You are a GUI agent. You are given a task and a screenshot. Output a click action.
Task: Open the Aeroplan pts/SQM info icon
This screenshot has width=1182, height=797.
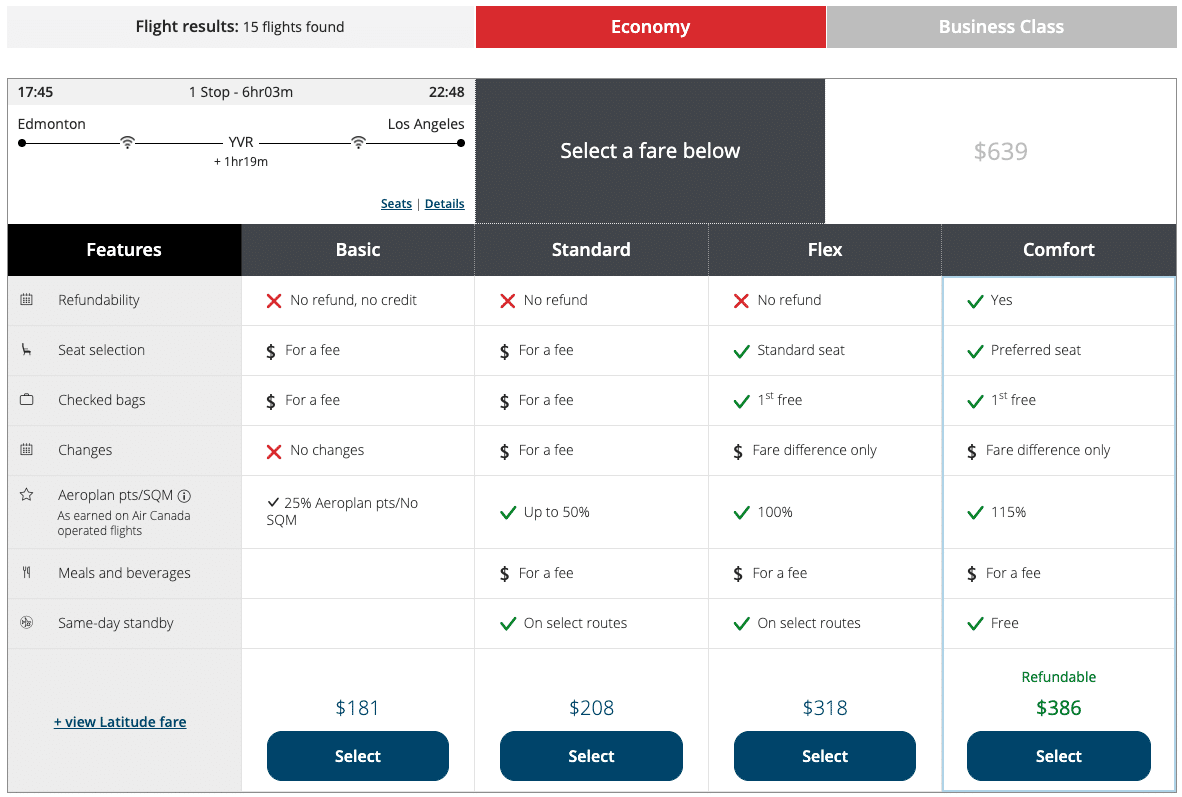(x=184, y=496)
